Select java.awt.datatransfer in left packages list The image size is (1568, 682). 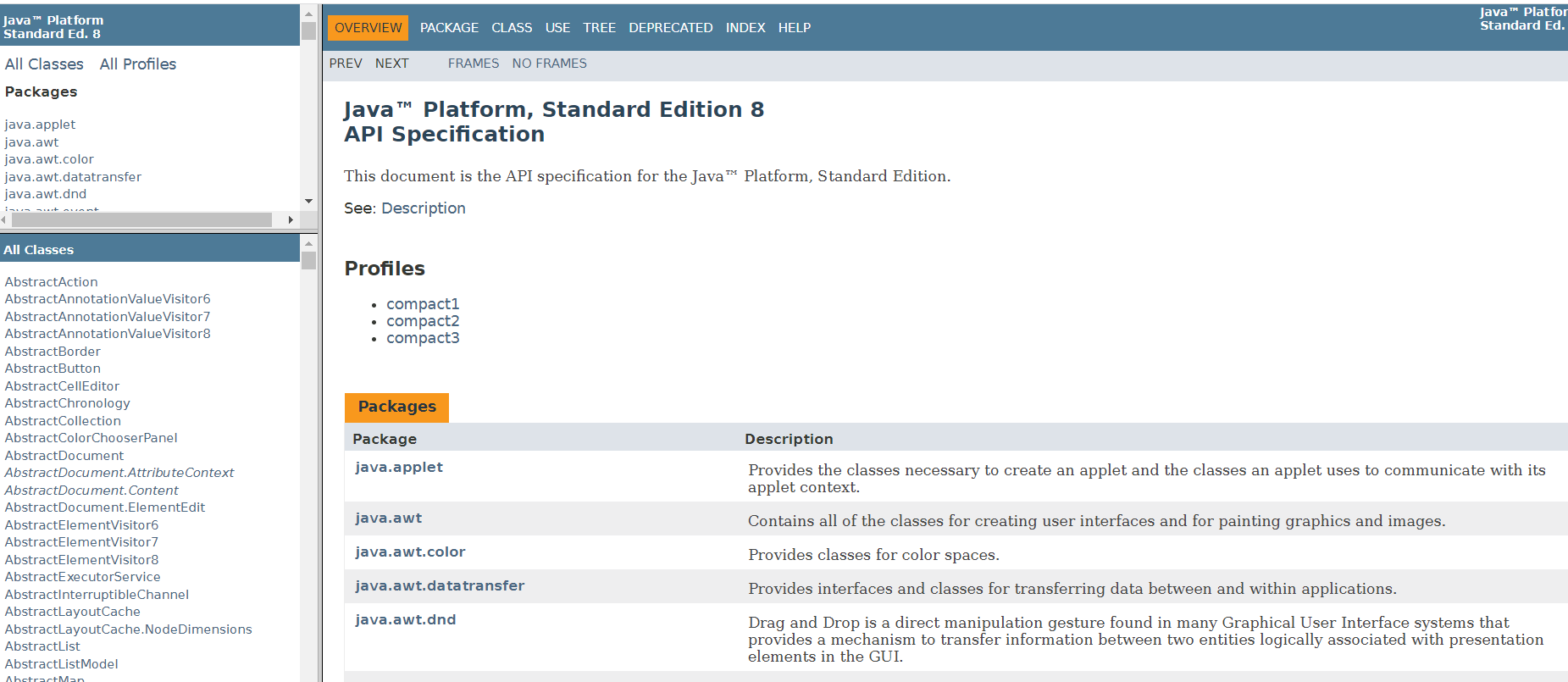pos(73,177)
